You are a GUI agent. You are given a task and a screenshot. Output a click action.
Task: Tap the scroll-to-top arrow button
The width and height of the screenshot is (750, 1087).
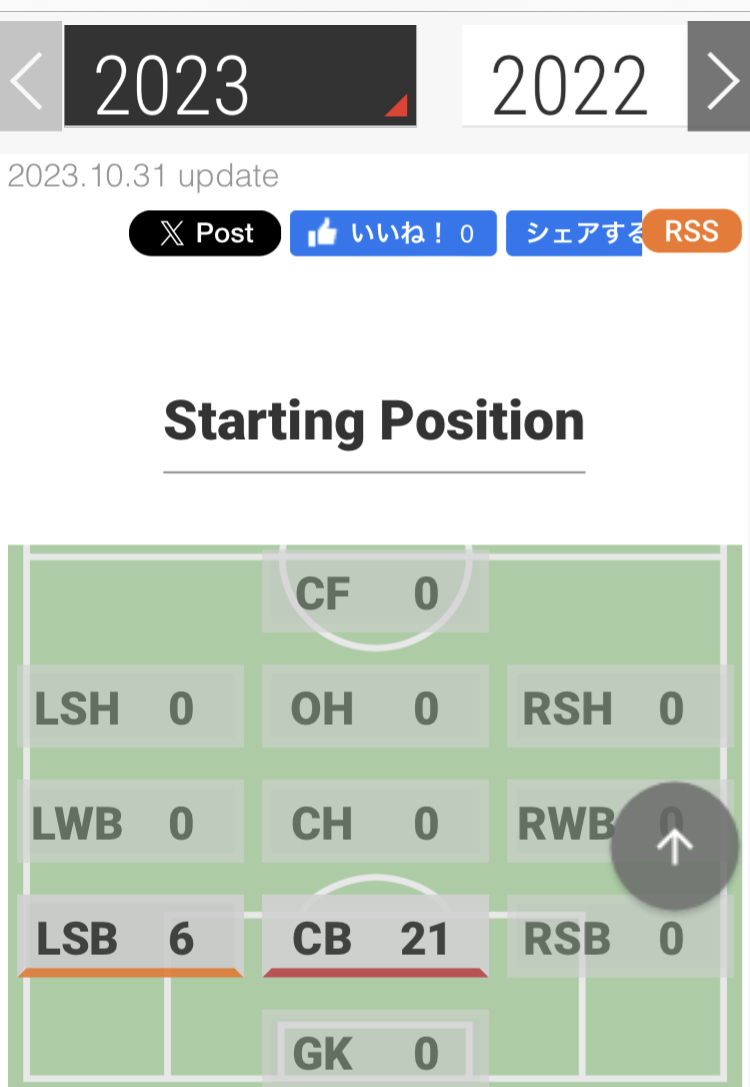(x=674, y=846)
